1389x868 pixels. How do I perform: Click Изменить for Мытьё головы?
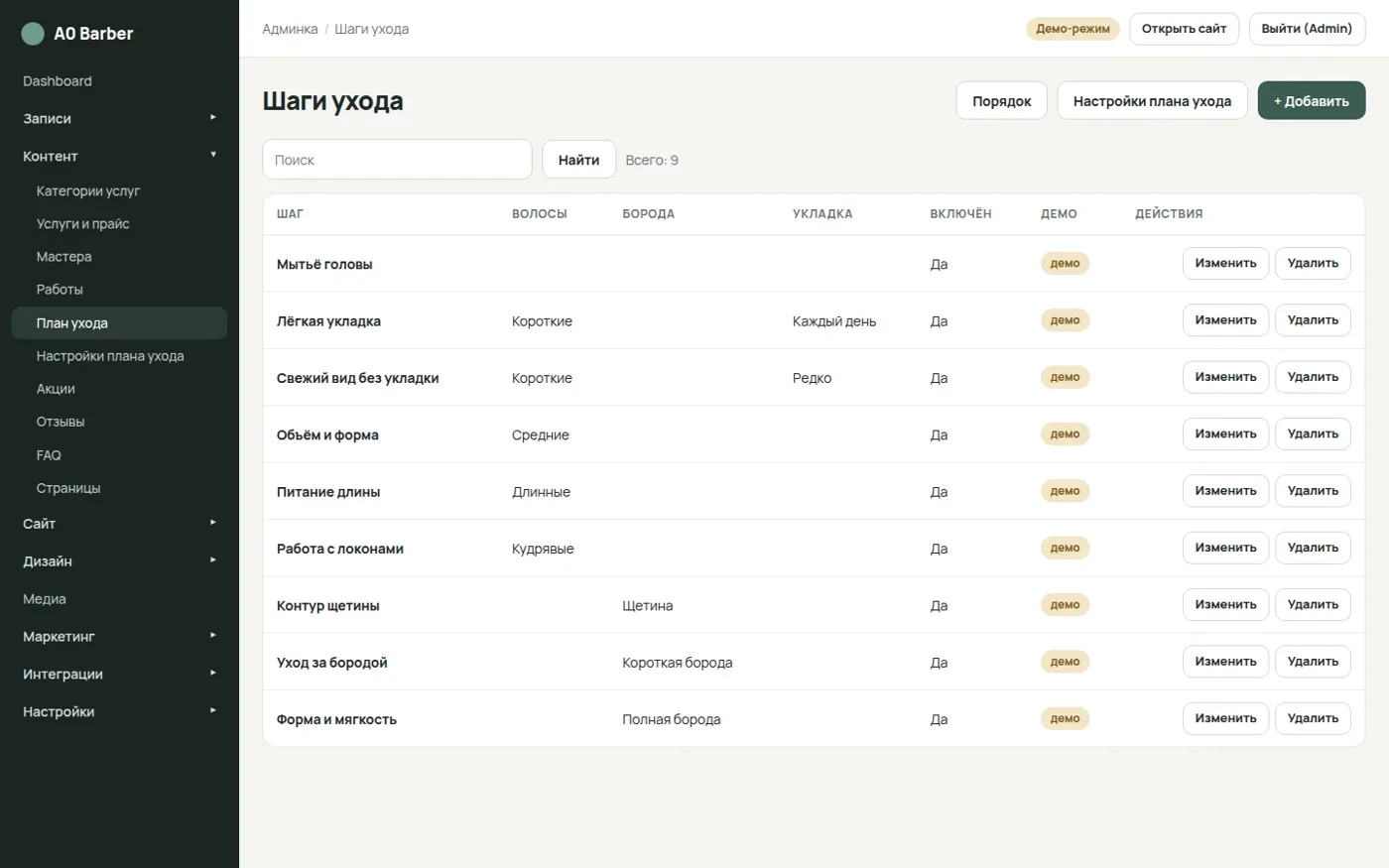click(x=1225, y=264)
